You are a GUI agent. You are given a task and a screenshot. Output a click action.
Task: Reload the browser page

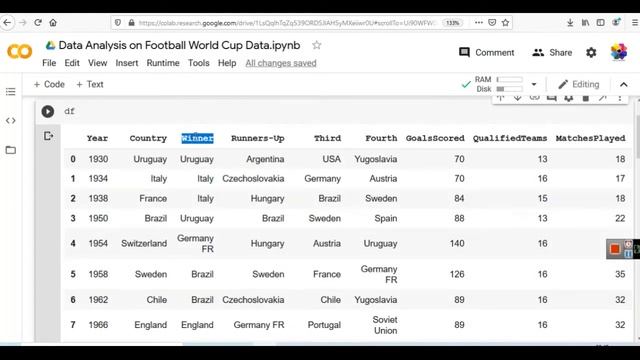(38, 22)
